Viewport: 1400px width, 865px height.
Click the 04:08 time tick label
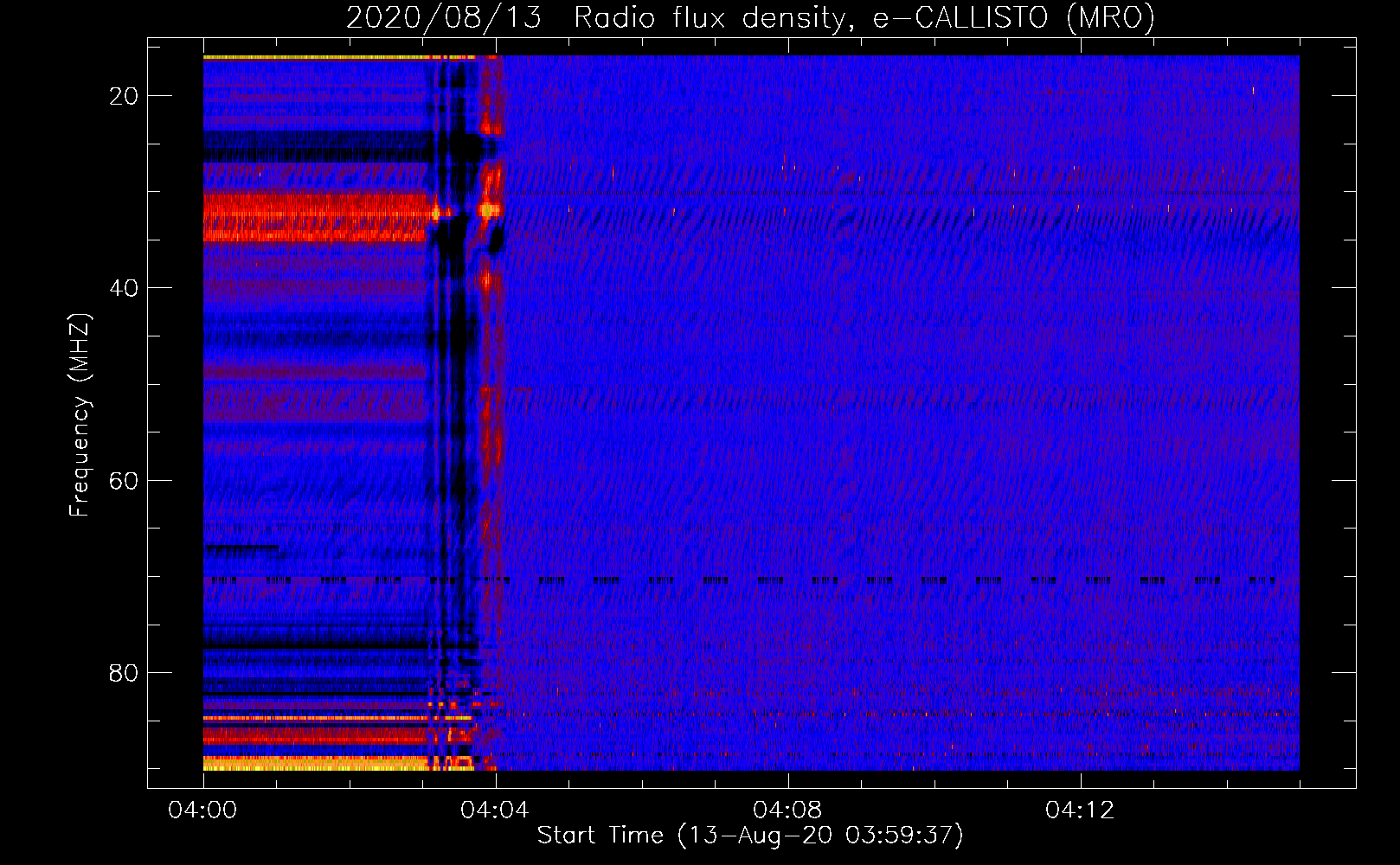tap(787, 810)
